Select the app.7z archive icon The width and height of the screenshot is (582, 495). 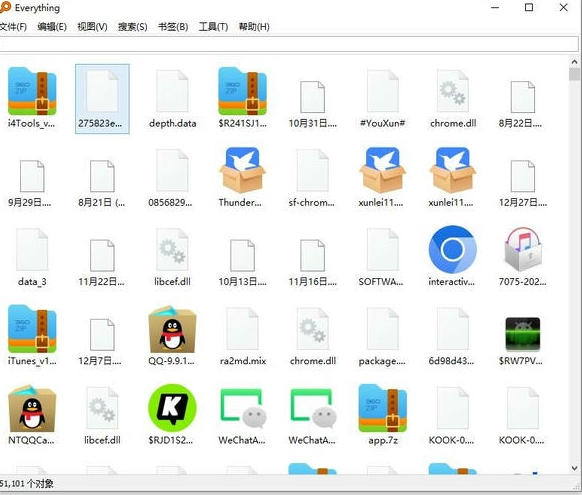tap(383, 408)
